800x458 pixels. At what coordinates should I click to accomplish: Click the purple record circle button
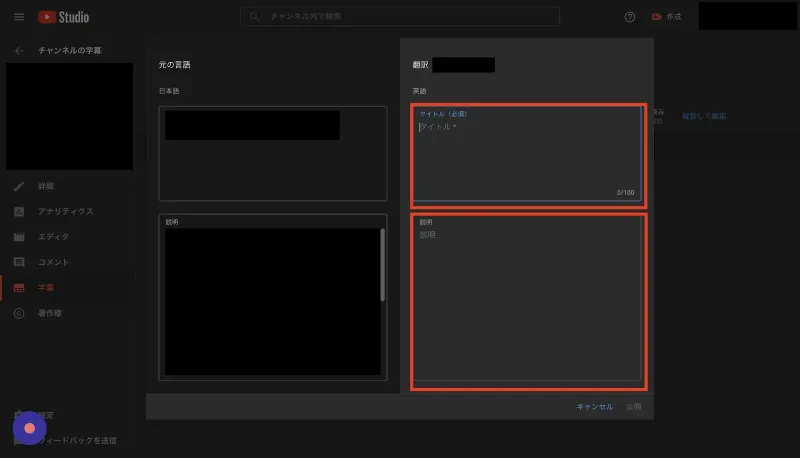coord(30,428)
